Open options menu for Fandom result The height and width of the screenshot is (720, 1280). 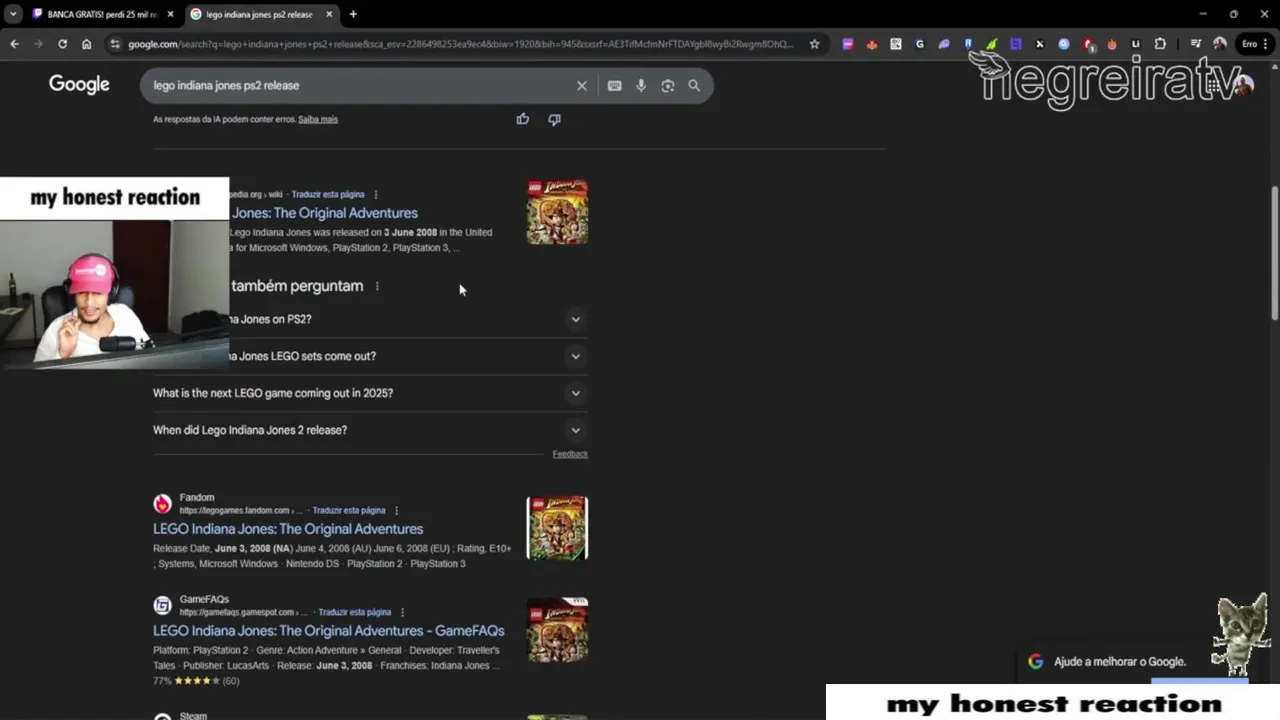coord(396,510)
